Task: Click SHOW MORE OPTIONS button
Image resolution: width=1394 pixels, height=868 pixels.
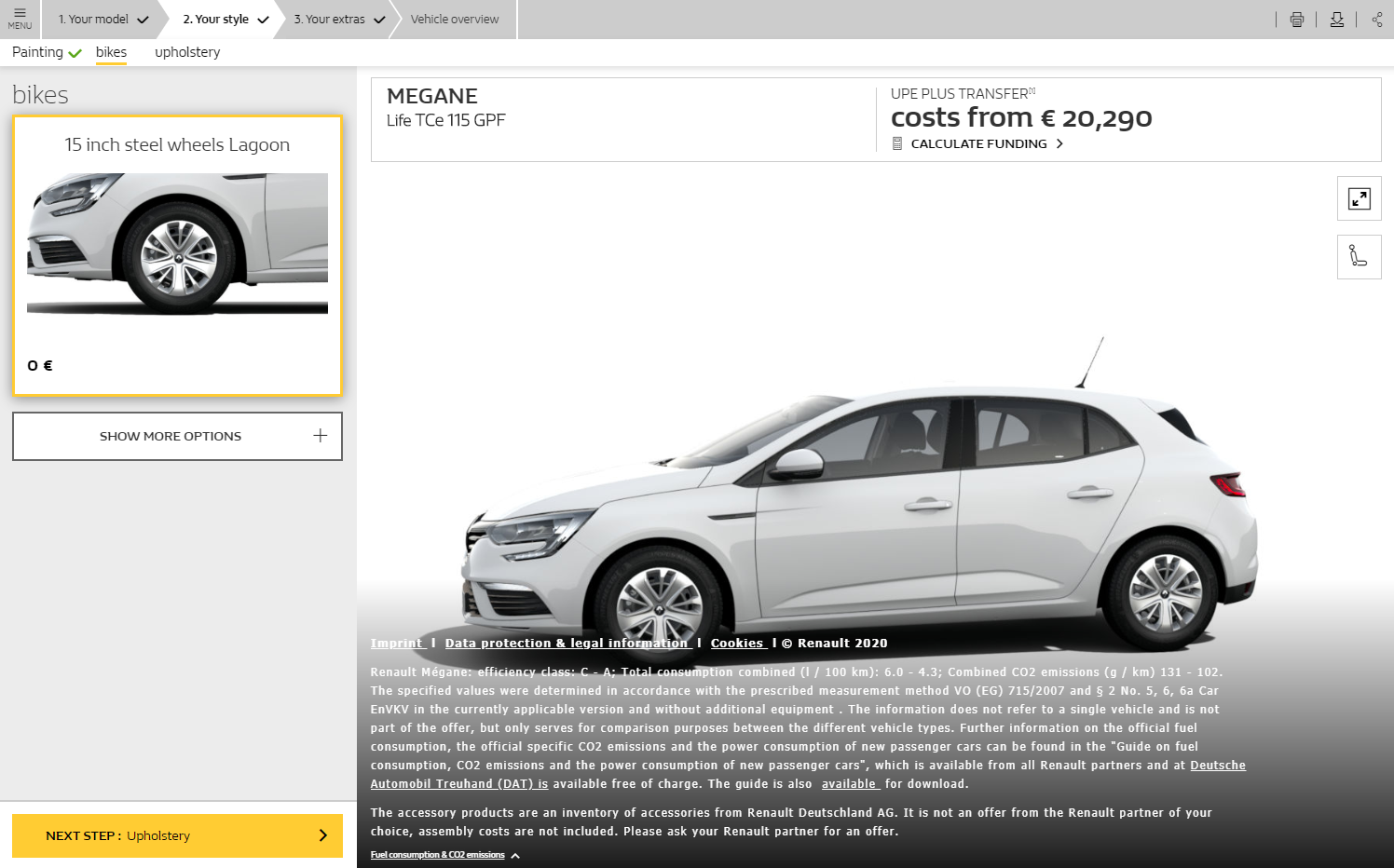Action: [177, 436]
